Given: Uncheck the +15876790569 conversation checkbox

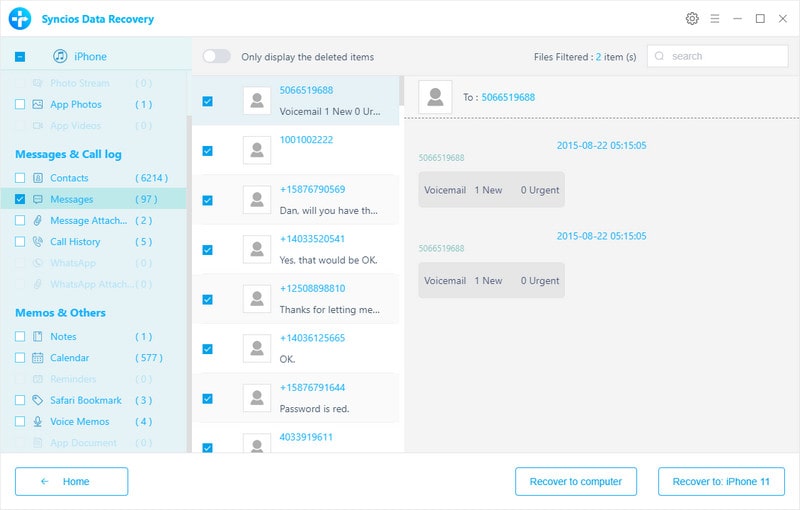Looking at the screenshot, I should tap(208, 200).
